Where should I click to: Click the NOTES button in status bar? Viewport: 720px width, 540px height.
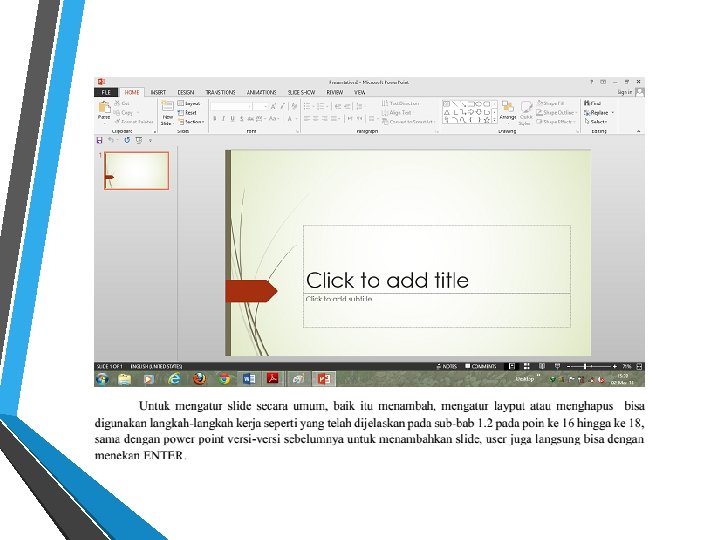click(x=447, y=366)
